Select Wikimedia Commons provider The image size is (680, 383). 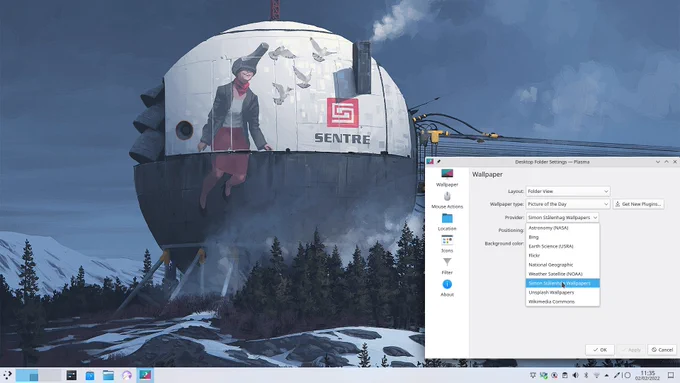[x=562, y=301]
